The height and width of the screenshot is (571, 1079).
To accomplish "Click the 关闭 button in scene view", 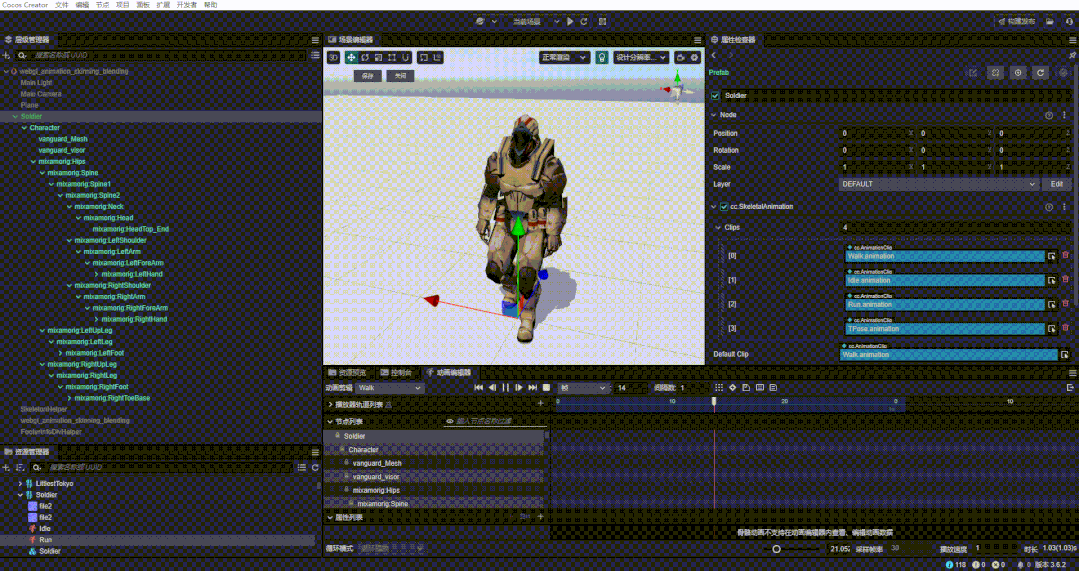I will 400,76.
